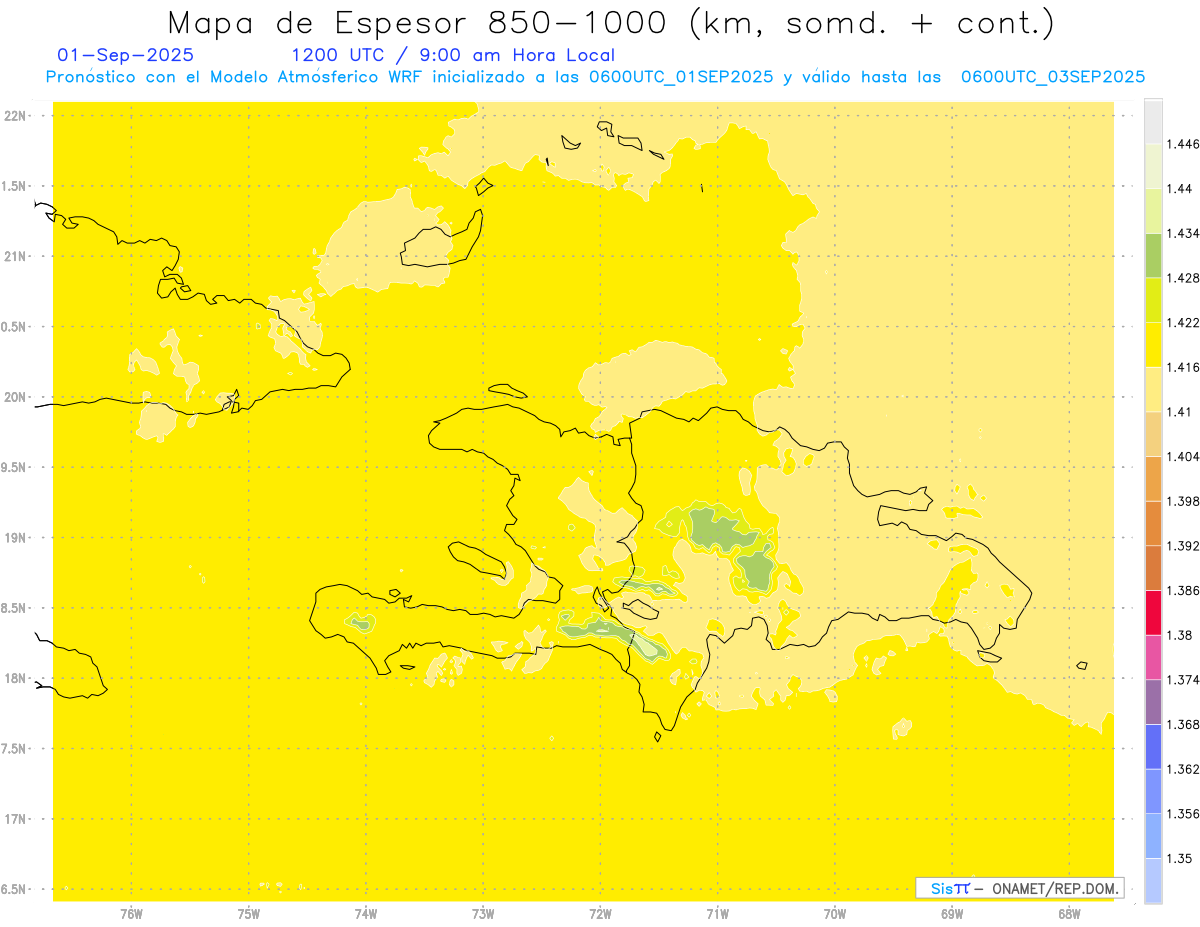Click the '73W' longitude label

pyautogui.click(x=483, y=914)
